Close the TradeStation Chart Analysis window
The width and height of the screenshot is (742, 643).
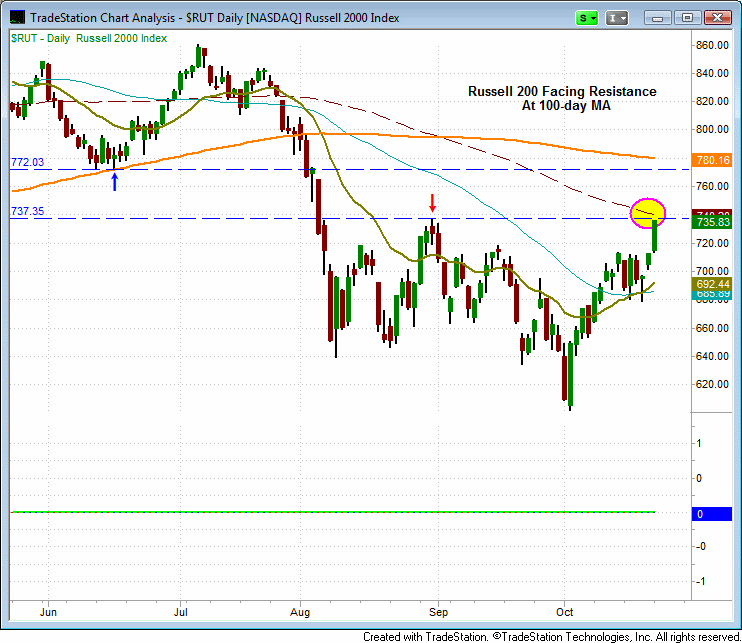point(716,18)
